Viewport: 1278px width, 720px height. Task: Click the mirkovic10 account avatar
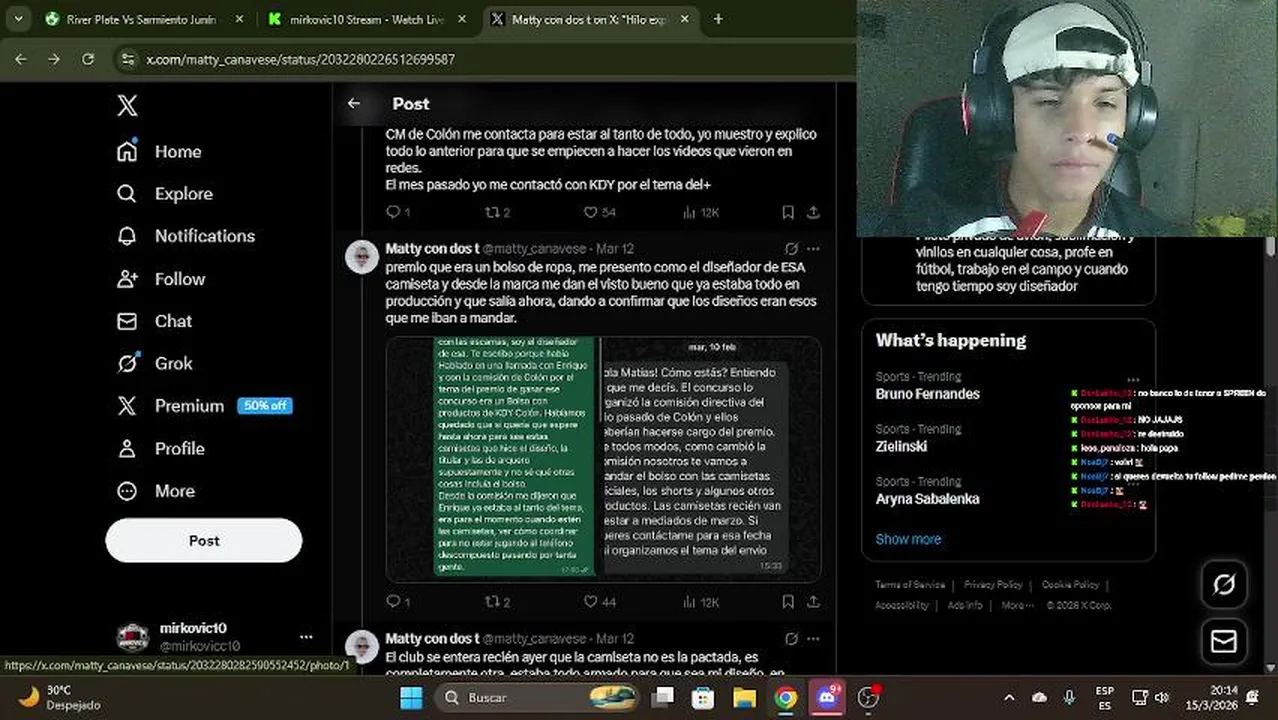(133, 637)
